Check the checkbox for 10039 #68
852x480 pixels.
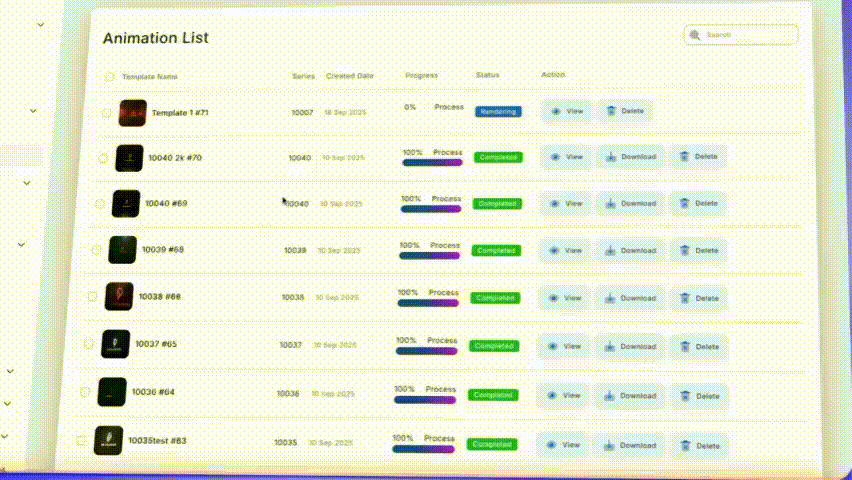pos(96,250)
